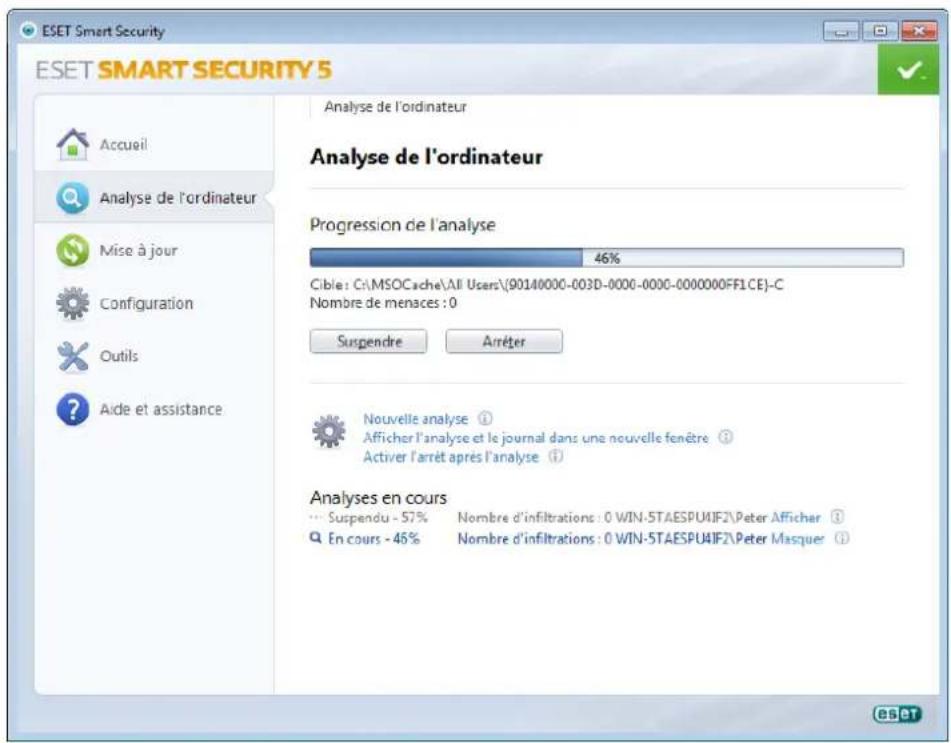
Task: Start a Nouvelle analyse
Action: coord(415,419)
